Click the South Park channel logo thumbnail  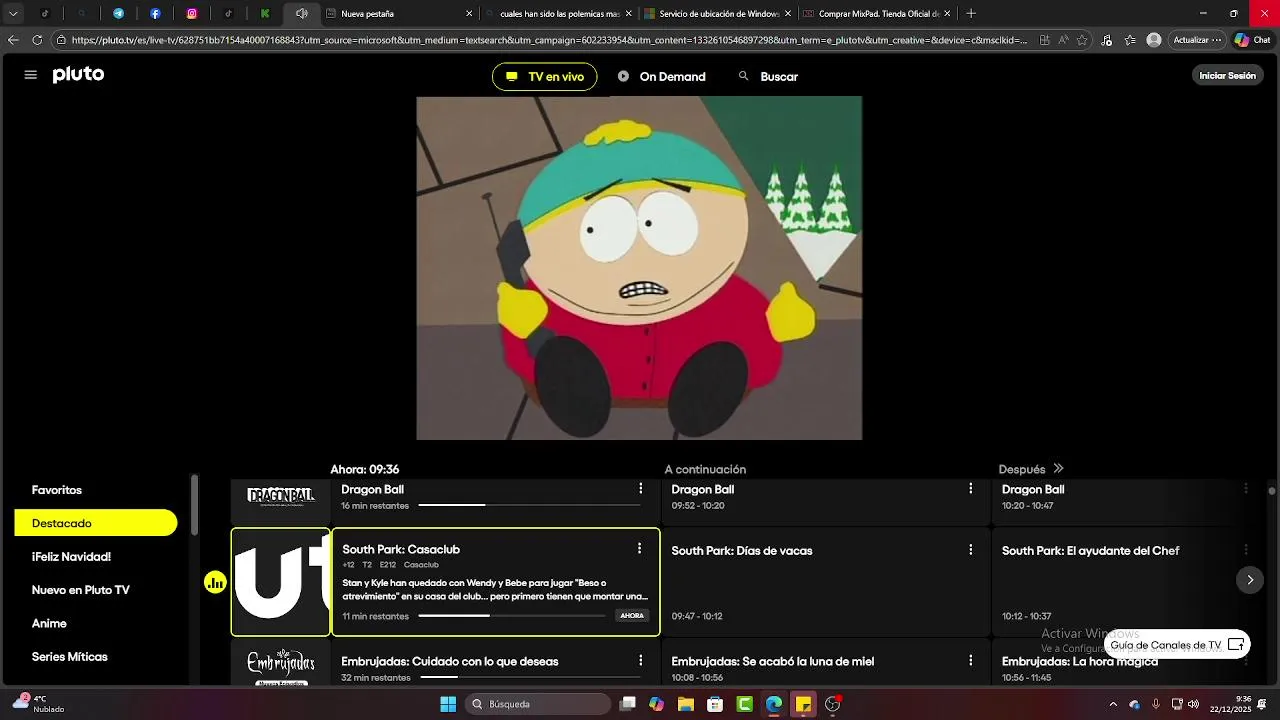[281, 582]
